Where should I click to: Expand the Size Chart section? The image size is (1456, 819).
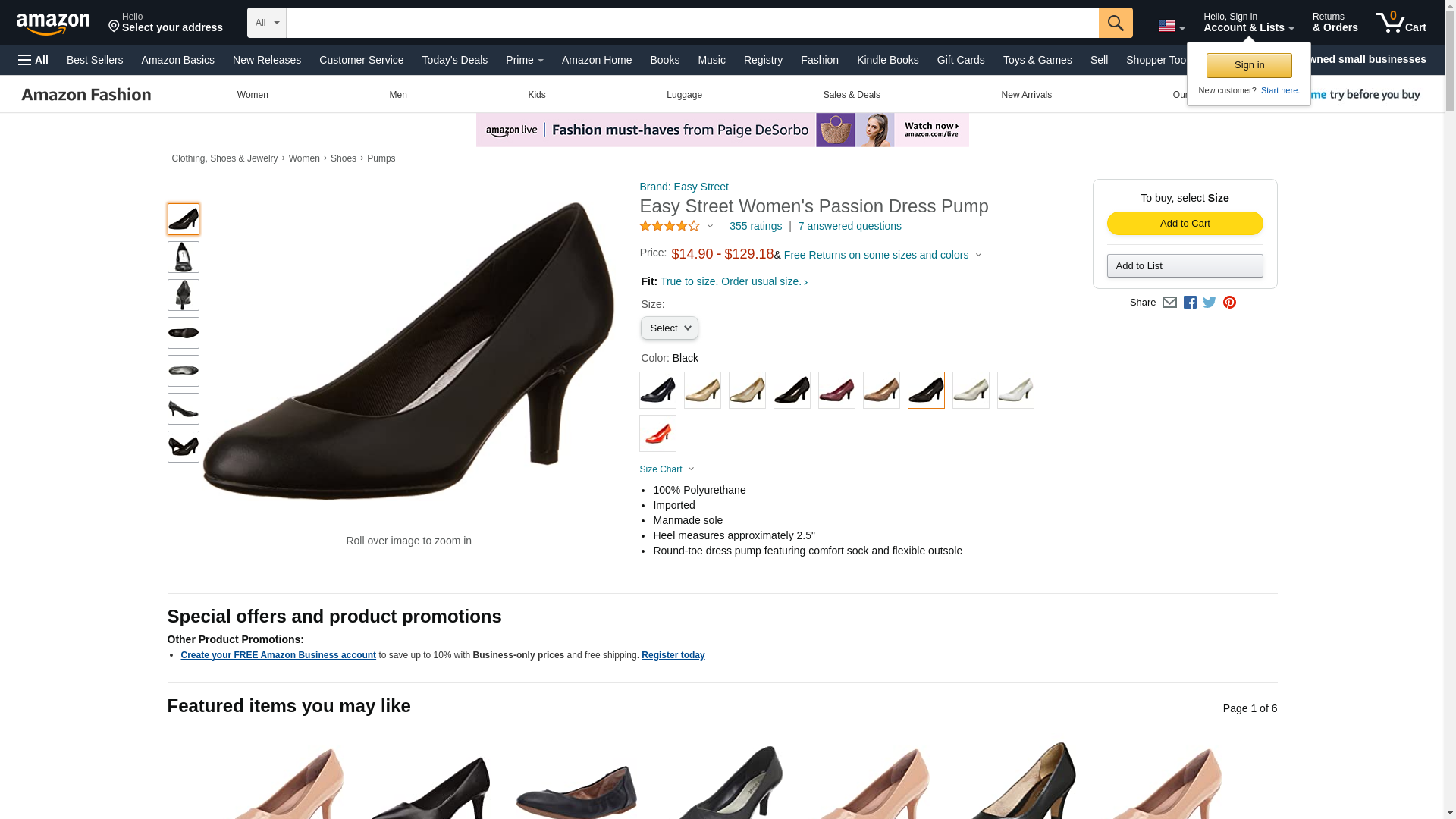[x=667, y=469]
